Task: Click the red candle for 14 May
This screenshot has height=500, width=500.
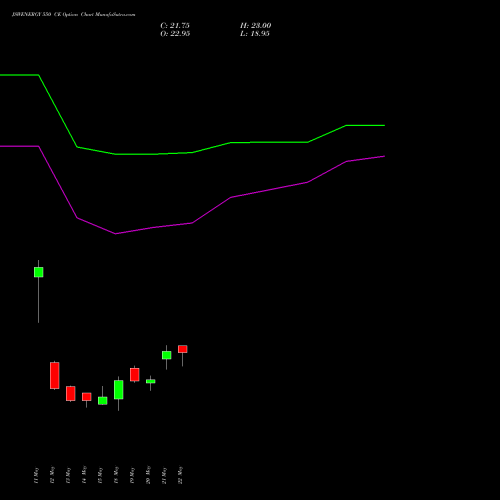Action: coord(87,397)
